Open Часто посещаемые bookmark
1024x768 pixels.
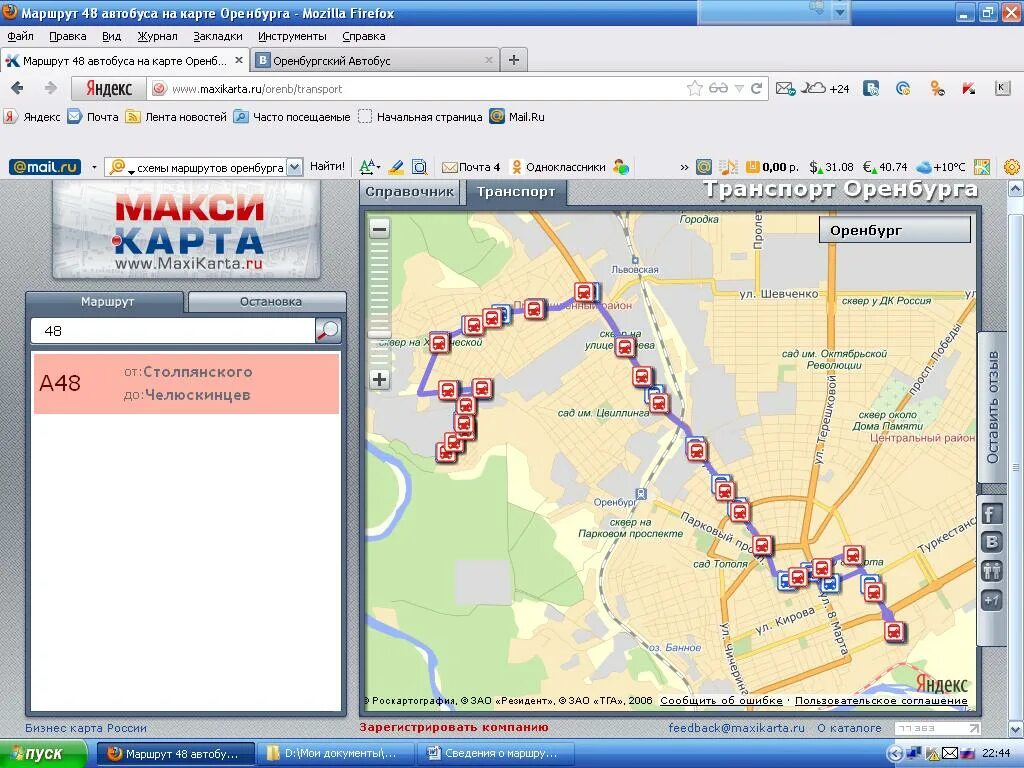(x=292, y=117)
